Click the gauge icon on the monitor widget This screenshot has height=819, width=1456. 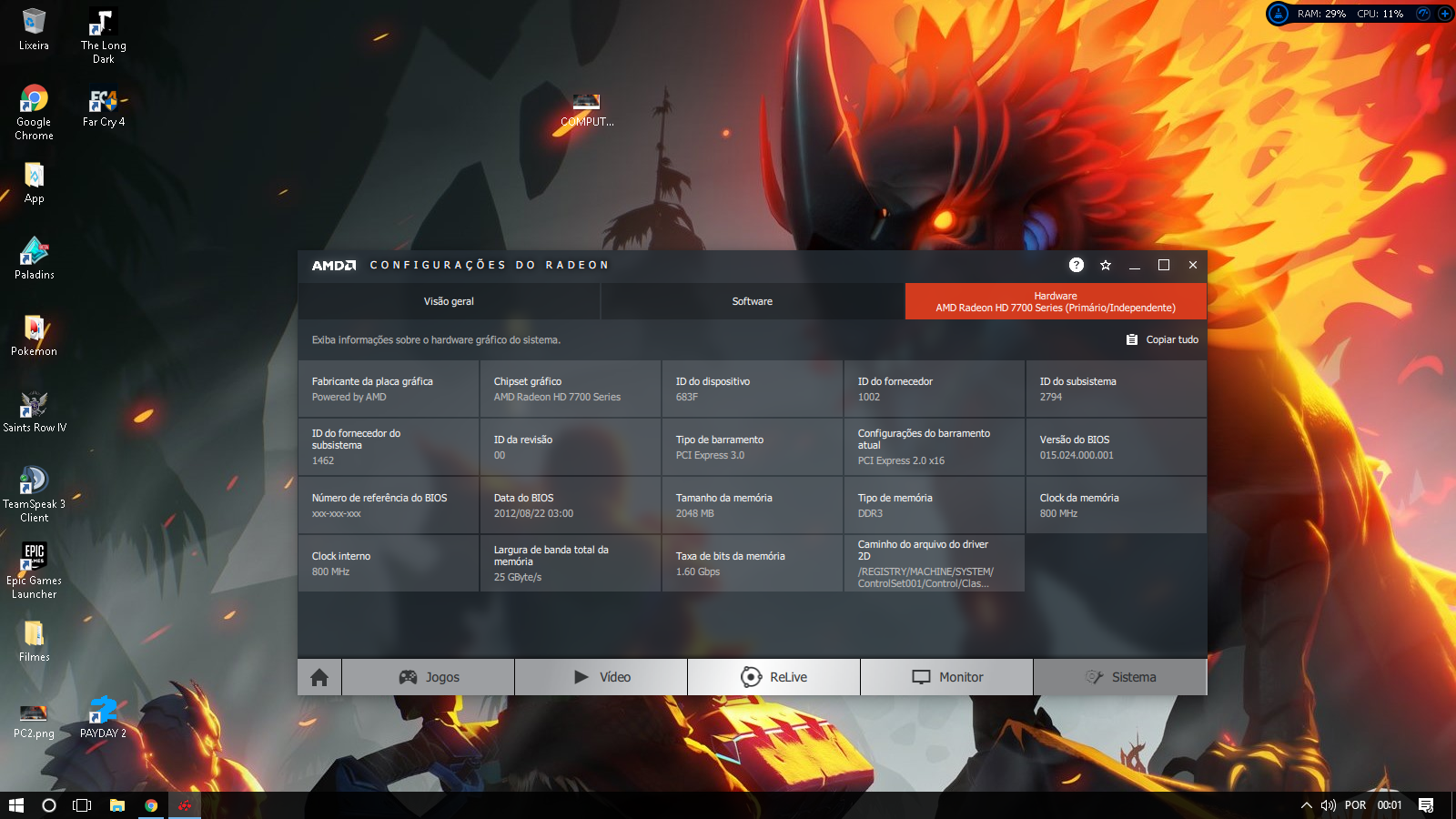(1423, 14)
